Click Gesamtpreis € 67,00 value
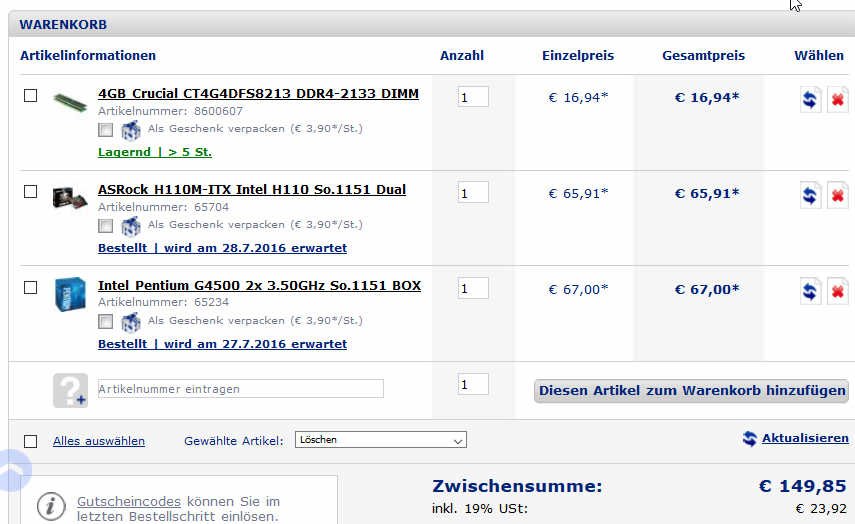 [707, 290]
